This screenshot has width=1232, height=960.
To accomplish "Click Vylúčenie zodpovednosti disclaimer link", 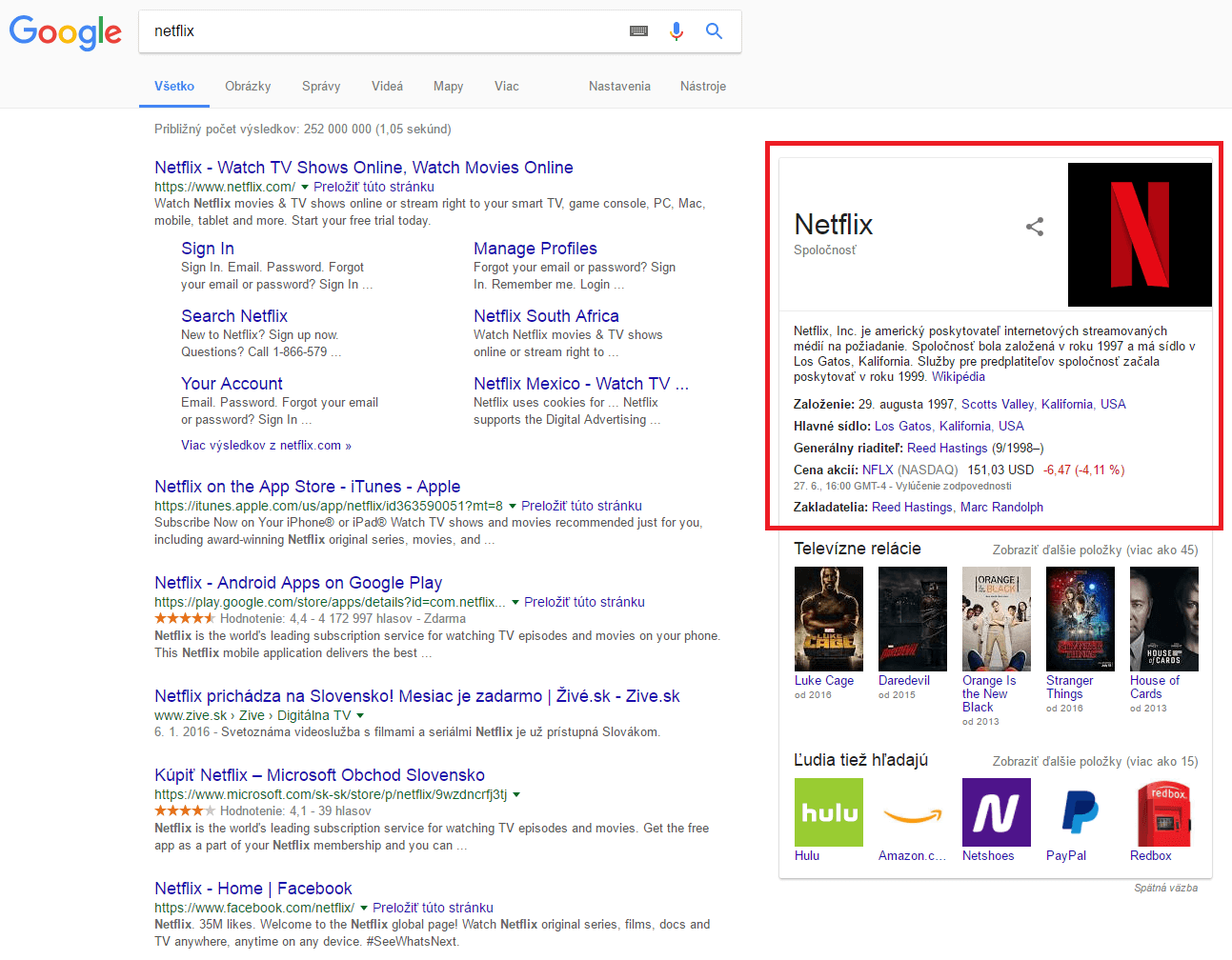I will (954, 486).
